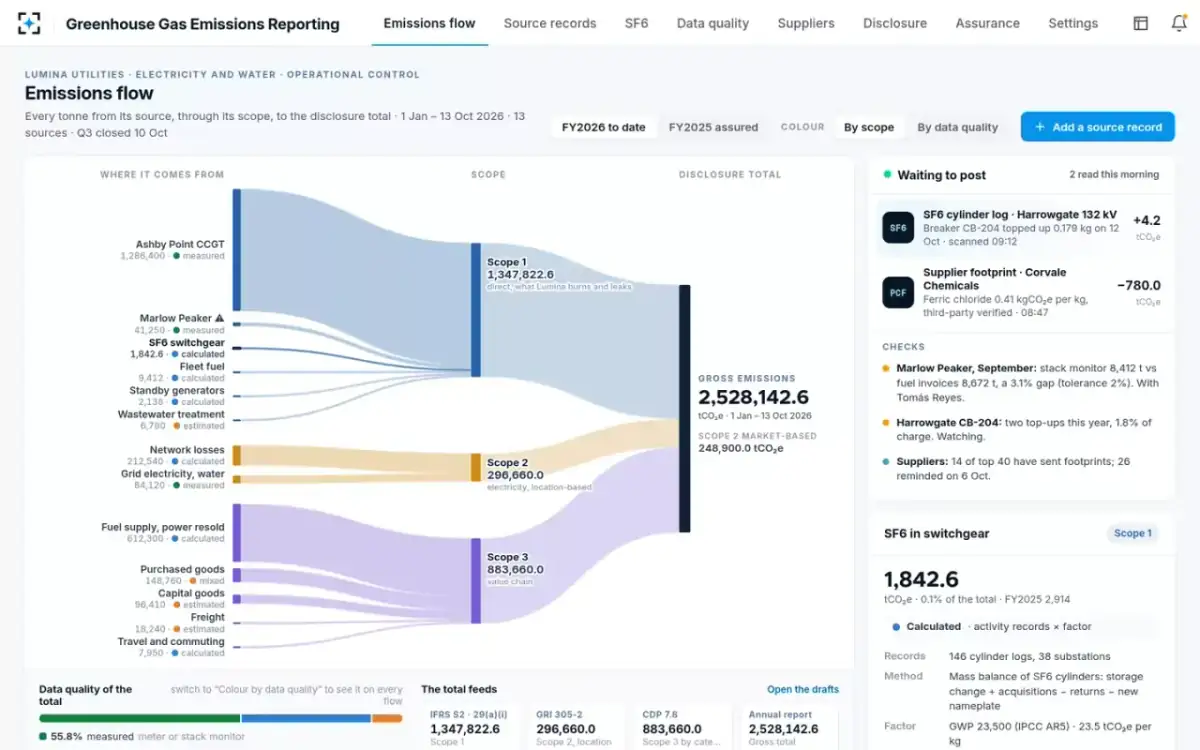Open the layout panel icon

[x=1141, y=23]
